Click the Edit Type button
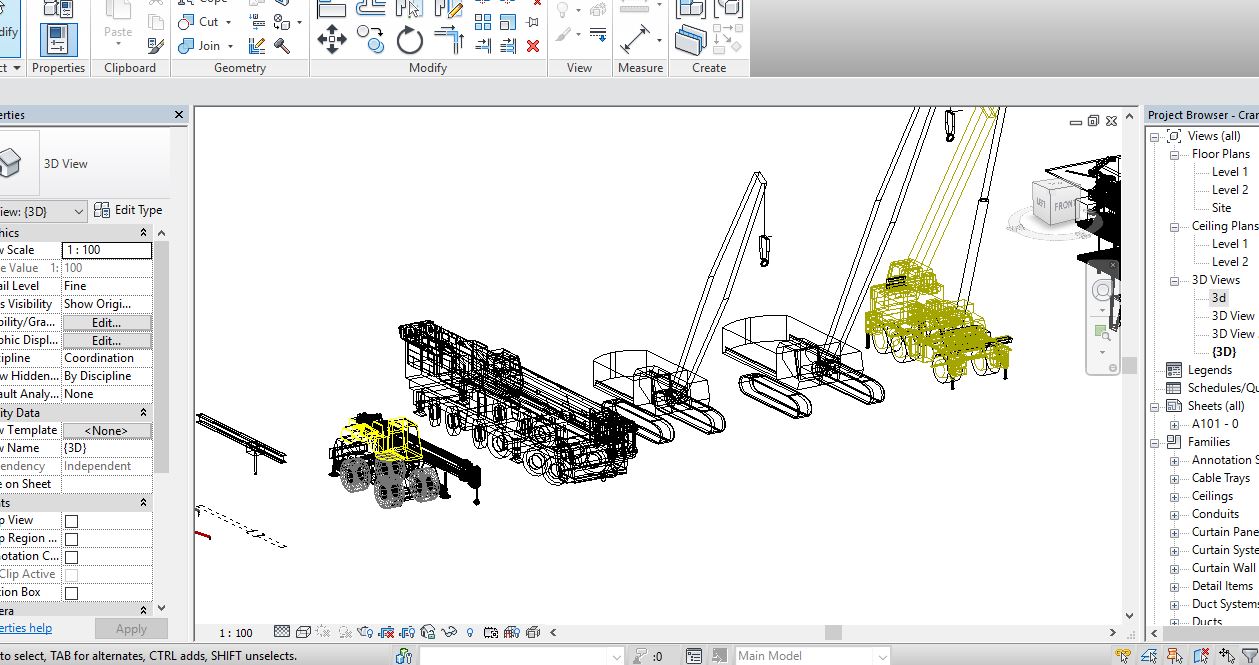The height and width of the screenshot is (665, 1259). [128, 210]
